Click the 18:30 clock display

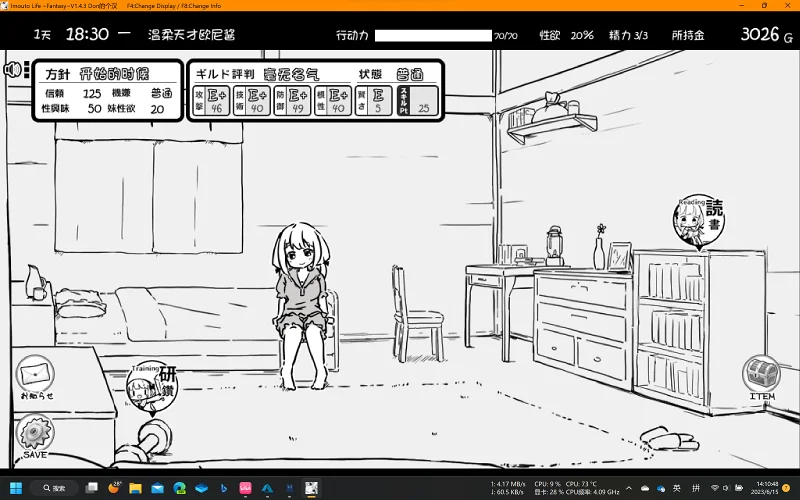click(x=87, y=34)
